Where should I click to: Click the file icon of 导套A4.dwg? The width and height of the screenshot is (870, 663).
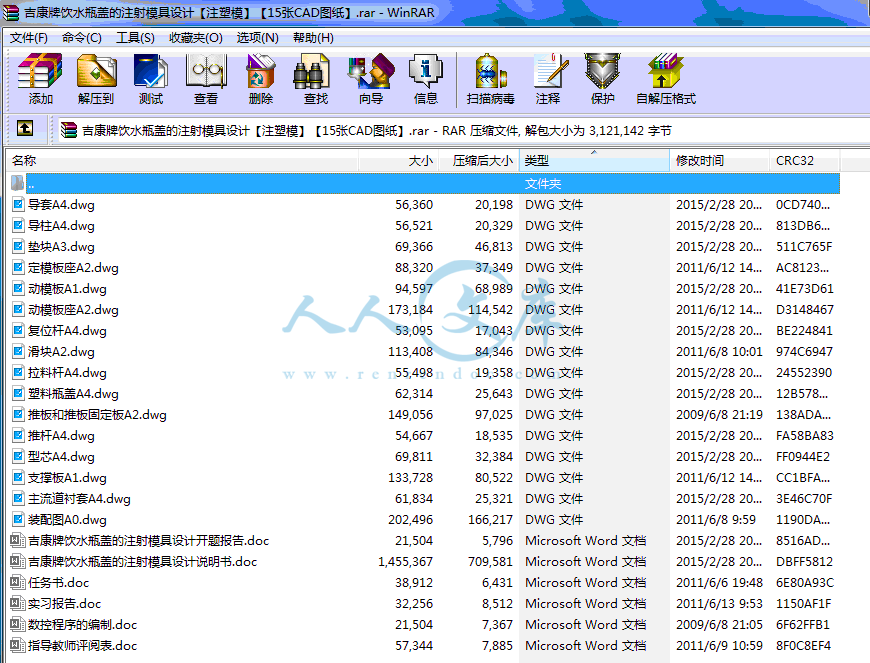[18, 204]
